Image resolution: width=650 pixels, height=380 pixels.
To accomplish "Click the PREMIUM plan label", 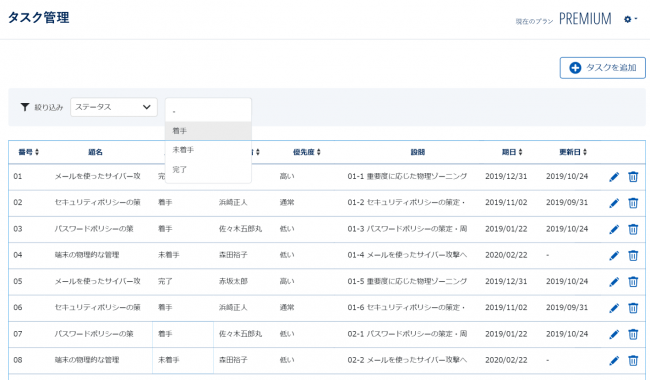I will pyautogui.click(x=585, y=19).
